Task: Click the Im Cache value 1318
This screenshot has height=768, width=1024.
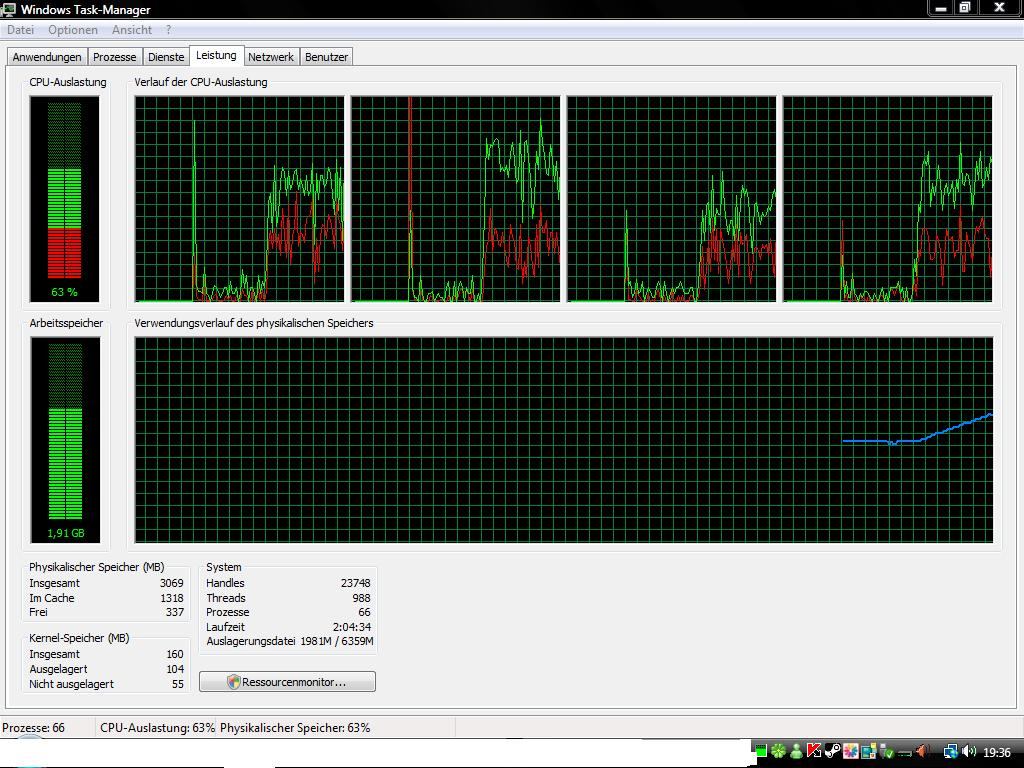Action: tap(172, 598)
